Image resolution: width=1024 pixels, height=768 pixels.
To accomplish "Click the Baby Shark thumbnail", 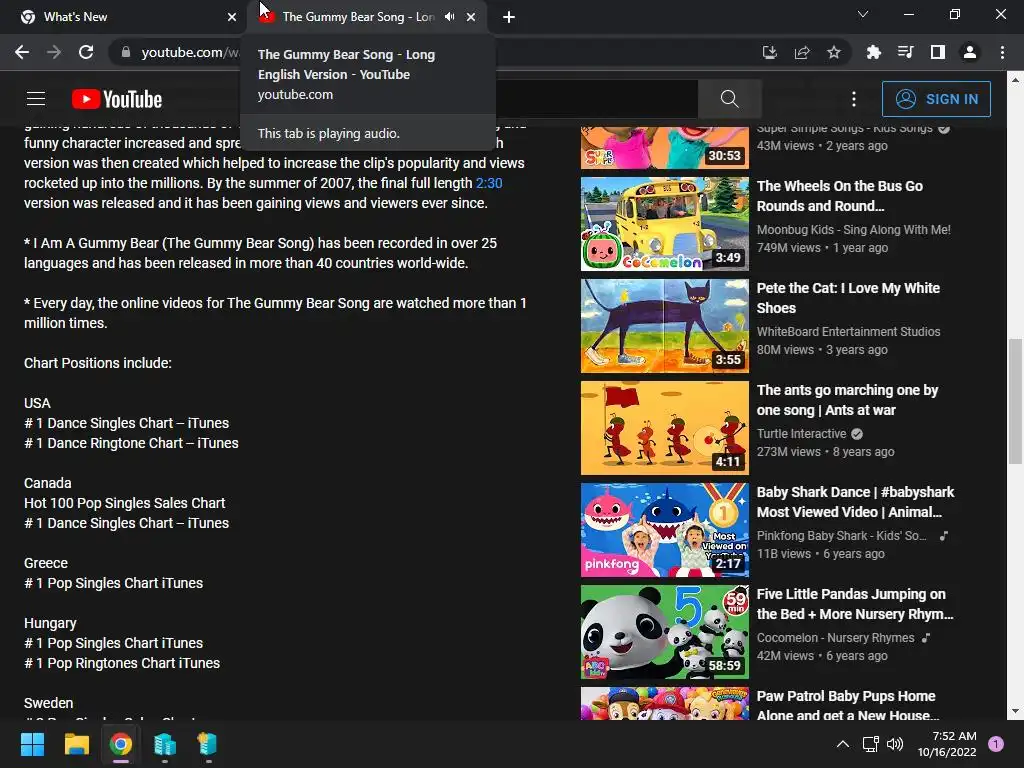I will (x=665, y=530).
